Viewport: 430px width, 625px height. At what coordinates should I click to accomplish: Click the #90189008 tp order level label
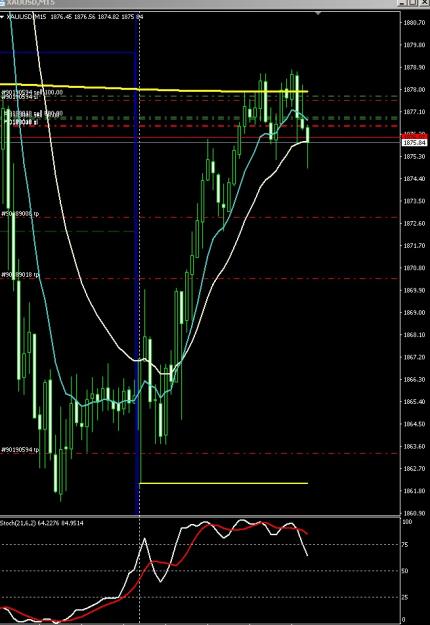coord(20,214)
